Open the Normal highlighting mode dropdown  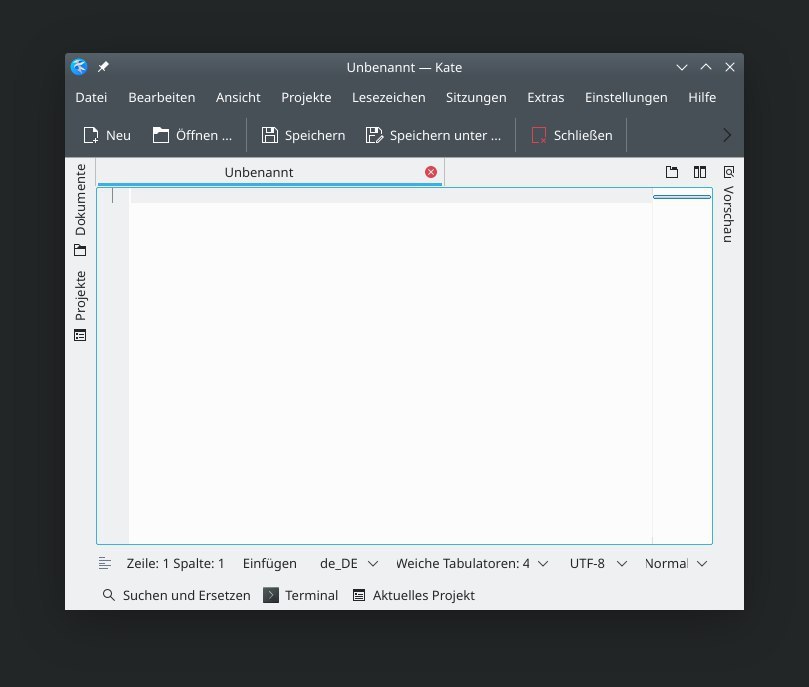[x=676, y=563]
